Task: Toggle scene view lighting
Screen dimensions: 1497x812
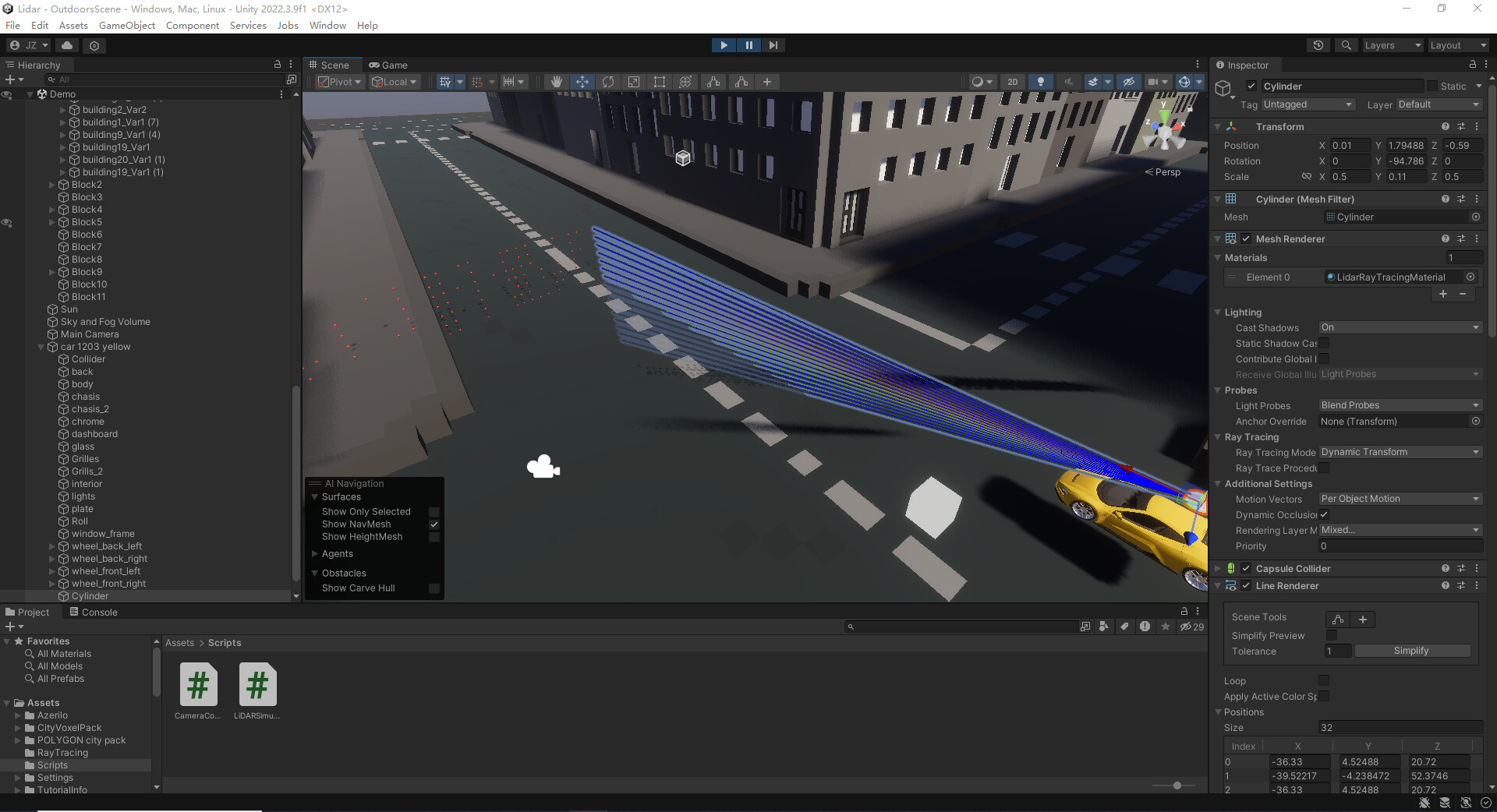Action: tap(1041, 82)
